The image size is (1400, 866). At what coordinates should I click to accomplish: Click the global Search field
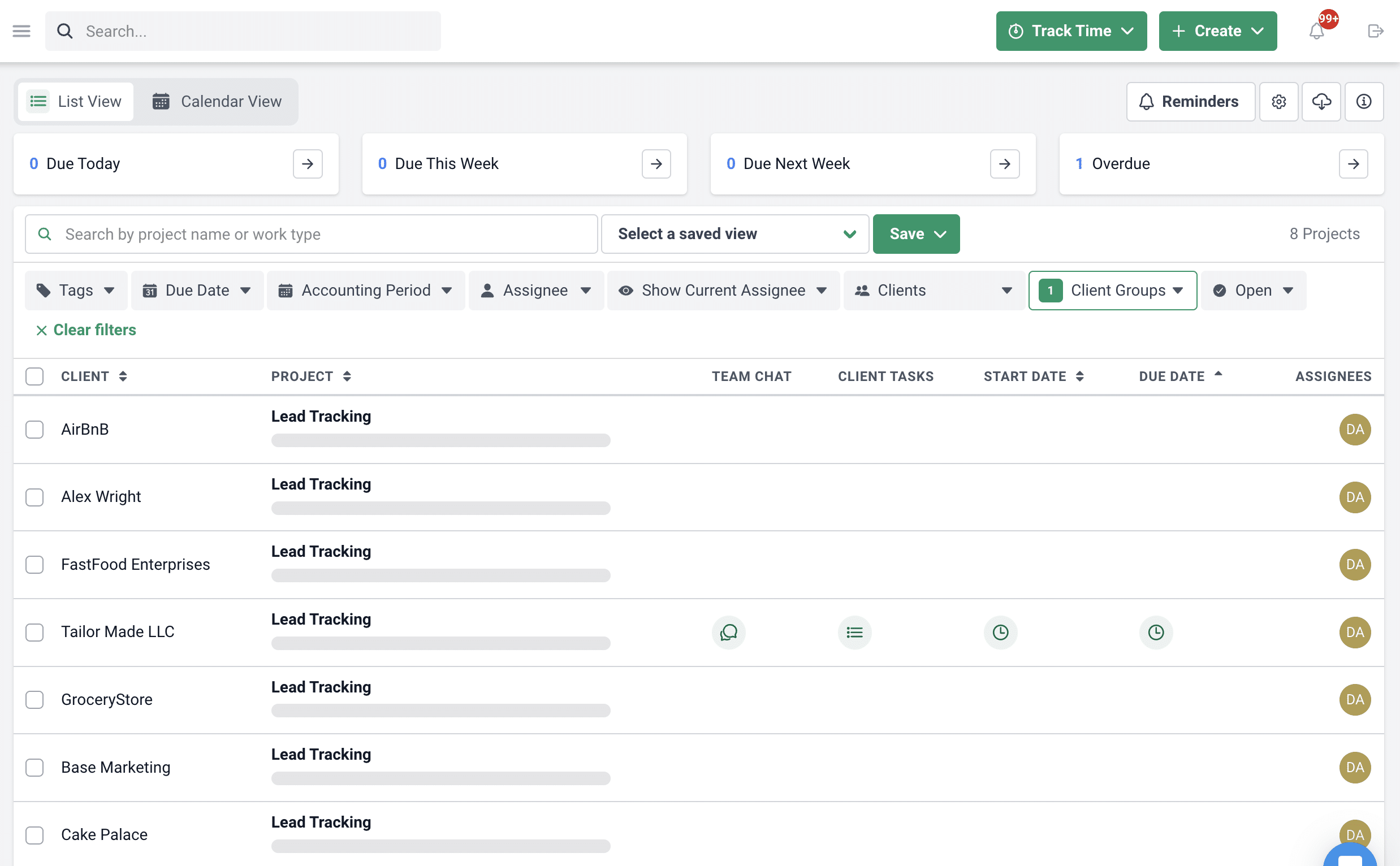[x=243, y=31]
